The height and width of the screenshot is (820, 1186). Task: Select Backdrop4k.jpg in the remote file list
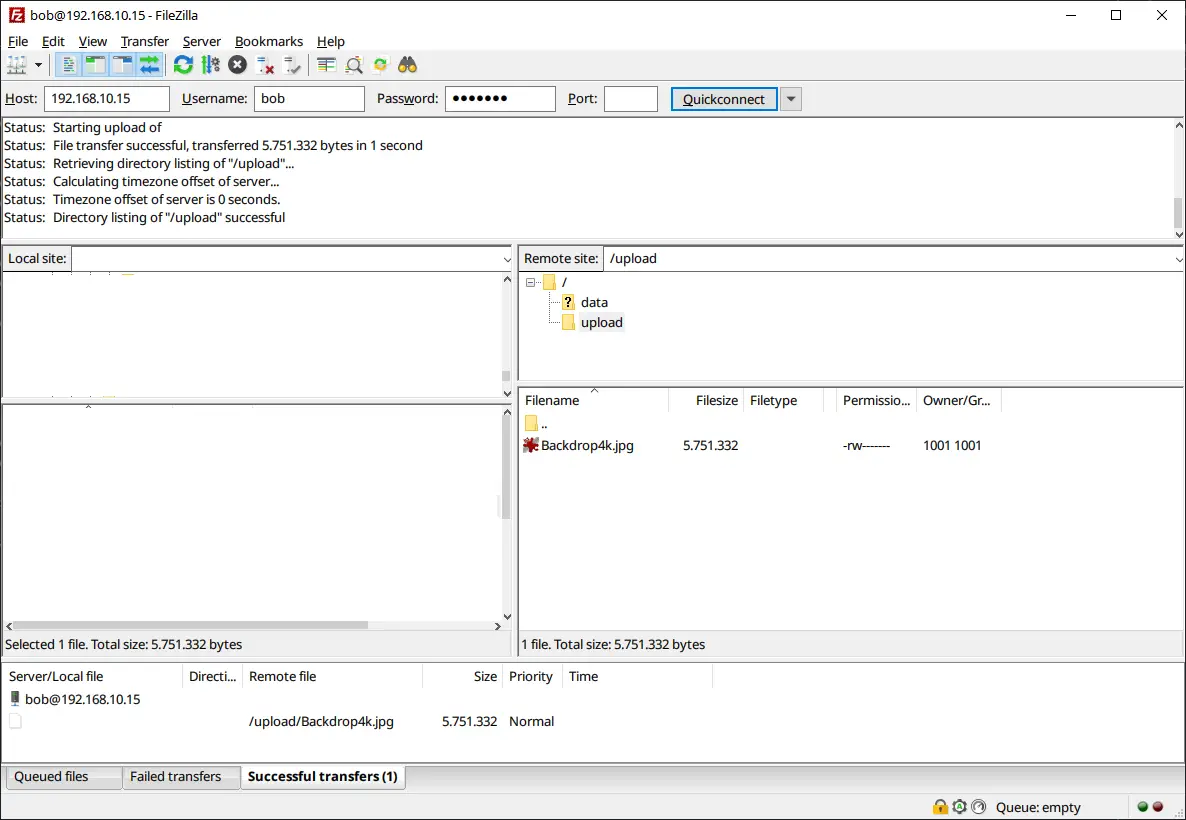(x=588, y=445)
